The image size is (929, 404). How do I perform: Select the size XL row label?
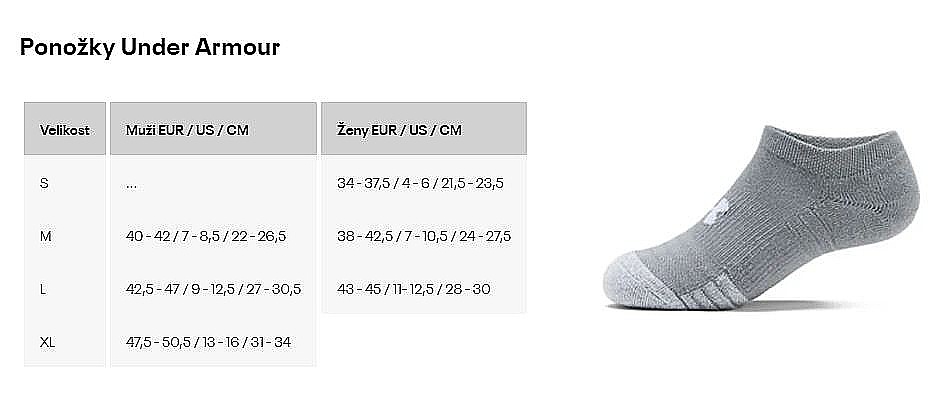click(x=47, y=342)
